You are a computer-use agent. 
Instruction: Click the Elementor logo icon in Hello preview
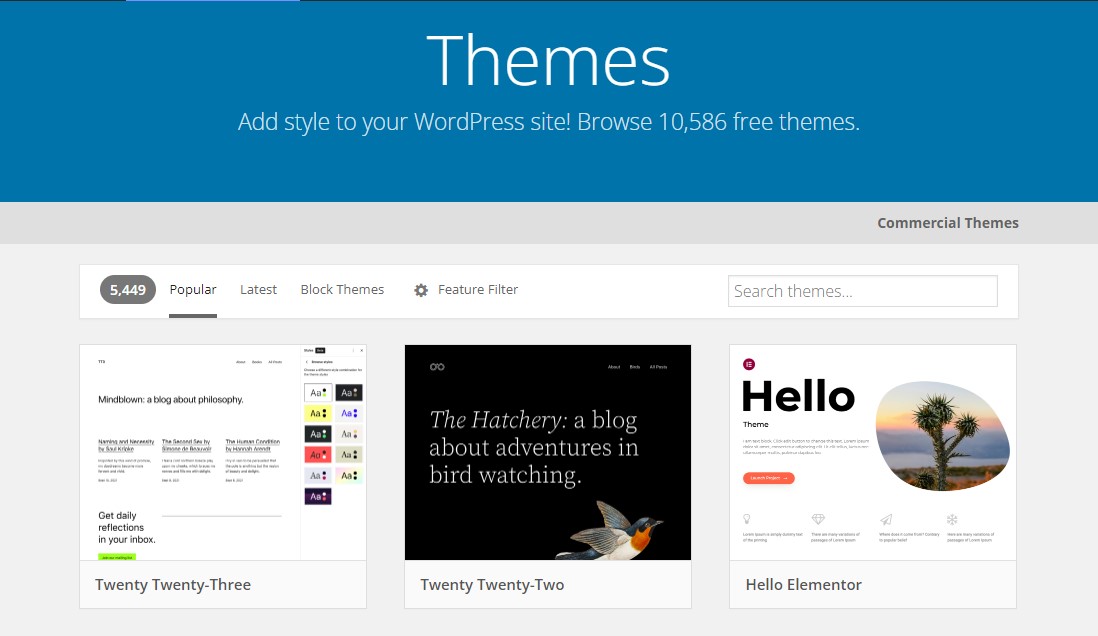pyautogui.click(x=749, y=364)
